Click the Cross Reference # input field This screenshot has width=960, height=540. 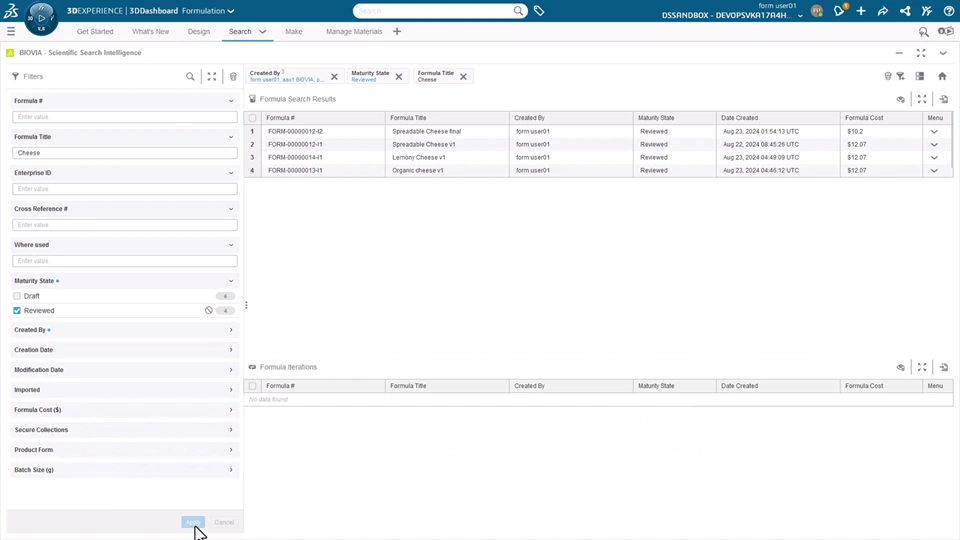(x=125, y=225)
